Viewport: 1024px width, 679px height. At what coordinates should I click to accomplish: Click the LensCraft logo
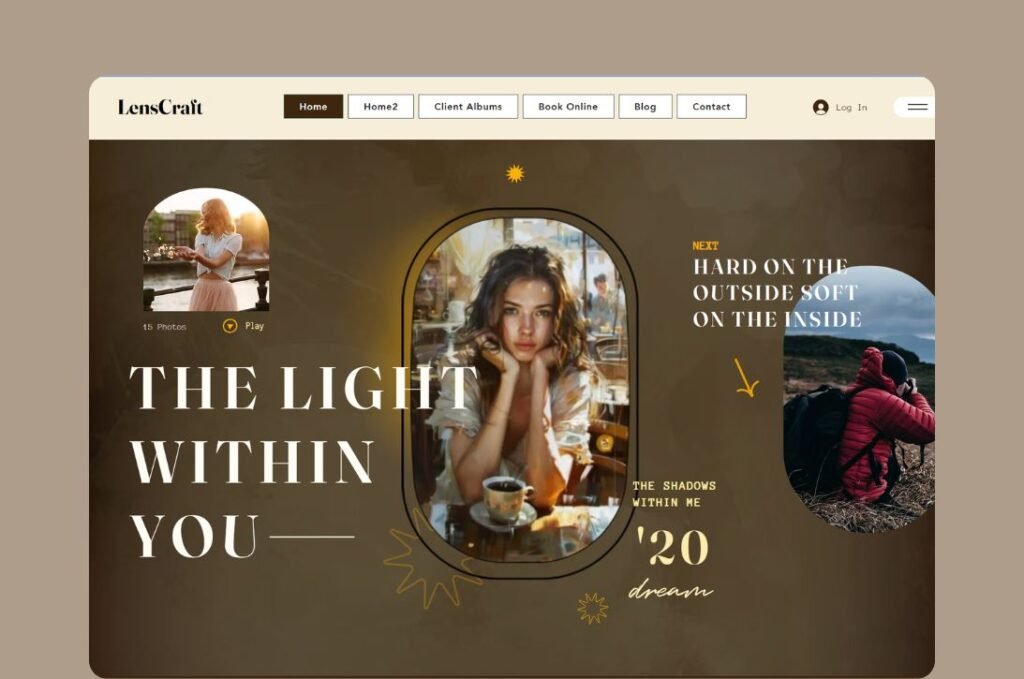pos(160,107)
